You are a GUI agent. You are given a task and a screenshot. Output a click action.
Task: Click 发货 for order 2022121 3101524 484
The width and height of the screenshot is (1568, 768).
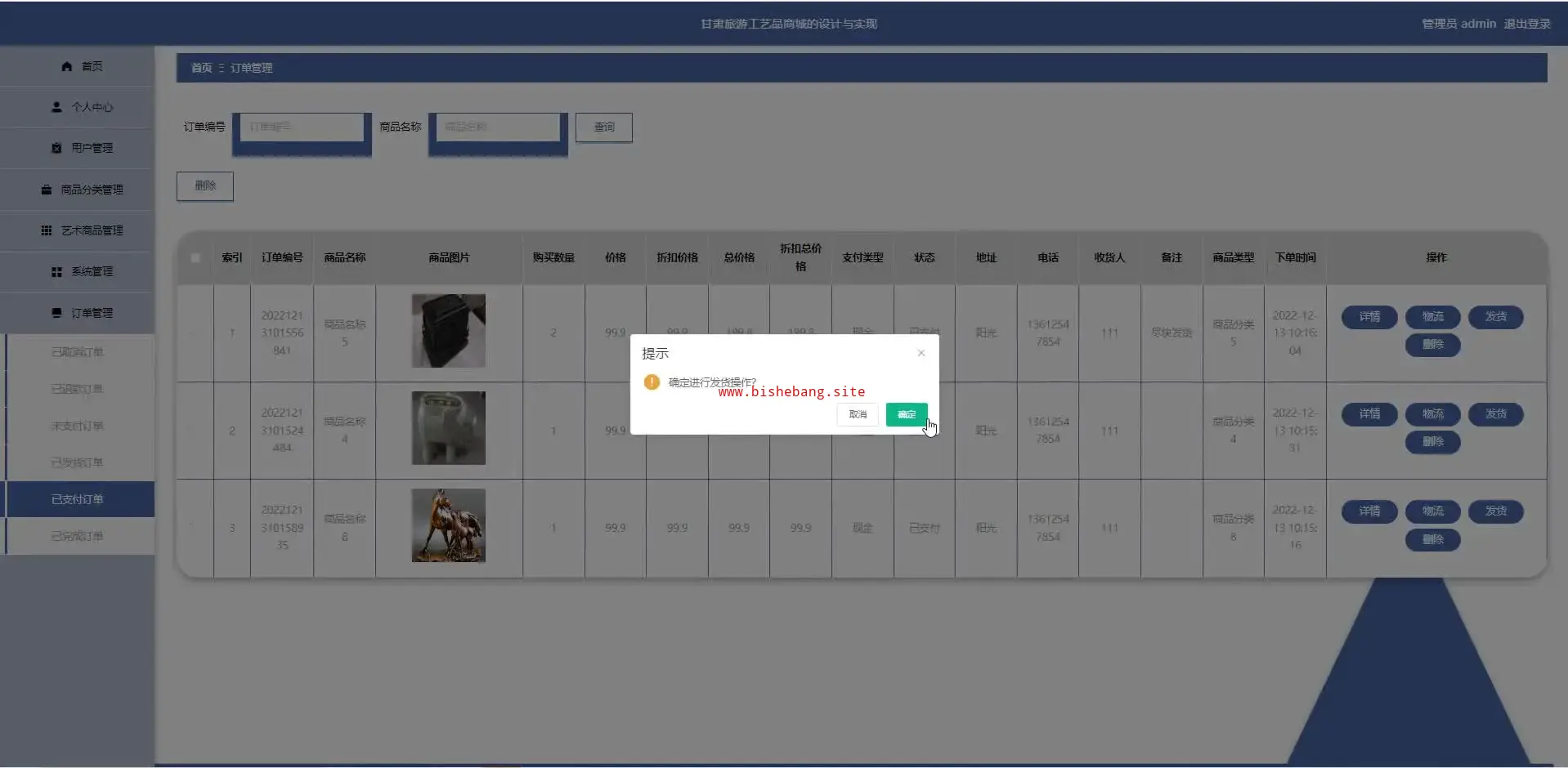pos(1496,413)
